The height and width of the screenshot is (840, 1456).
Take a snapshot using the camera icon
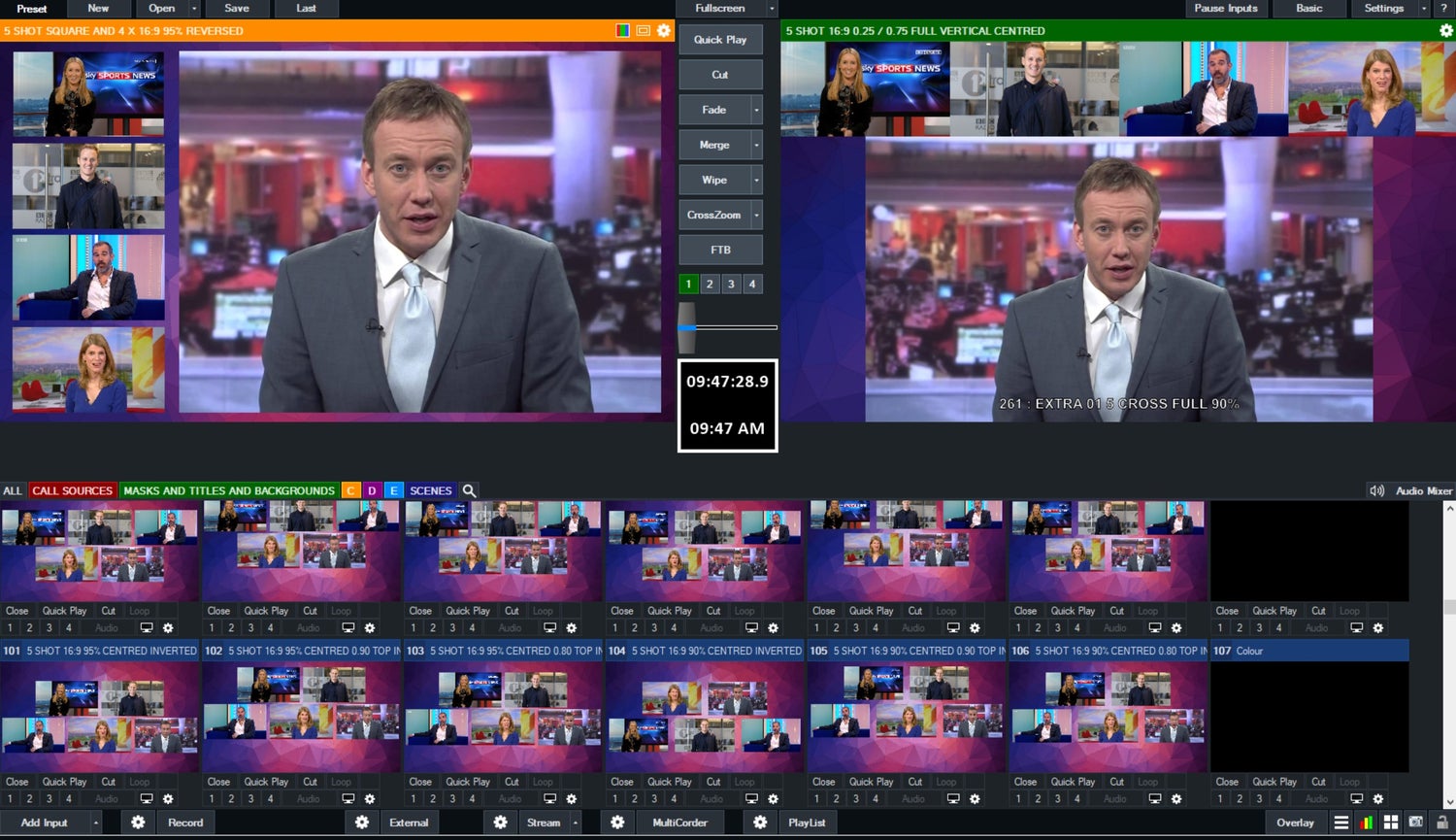[x=1416, y=823]
